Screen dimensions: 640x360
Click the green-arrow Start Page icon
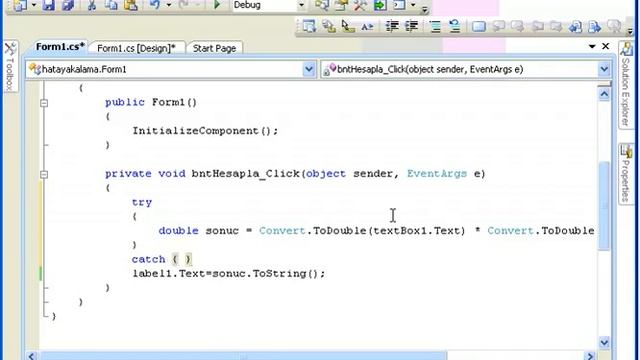click(380, 5)
